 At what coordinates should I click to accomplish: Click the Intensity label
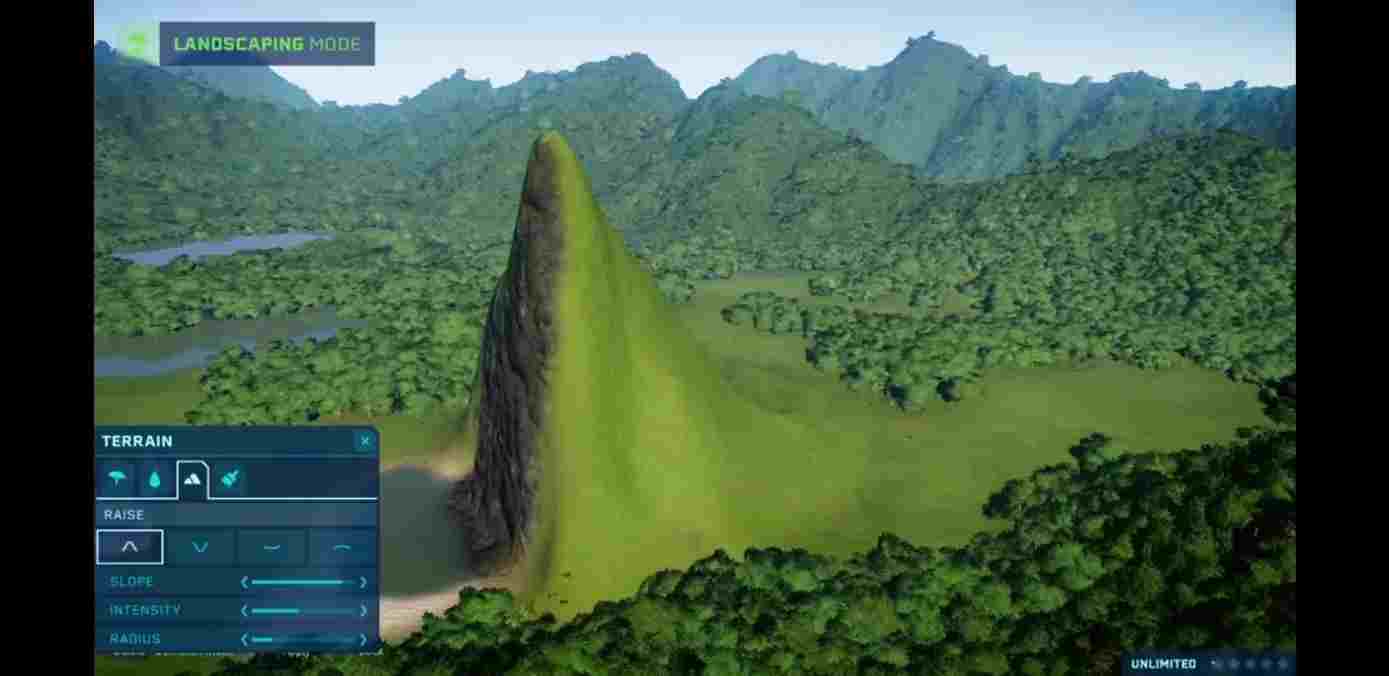click(145, 610)
